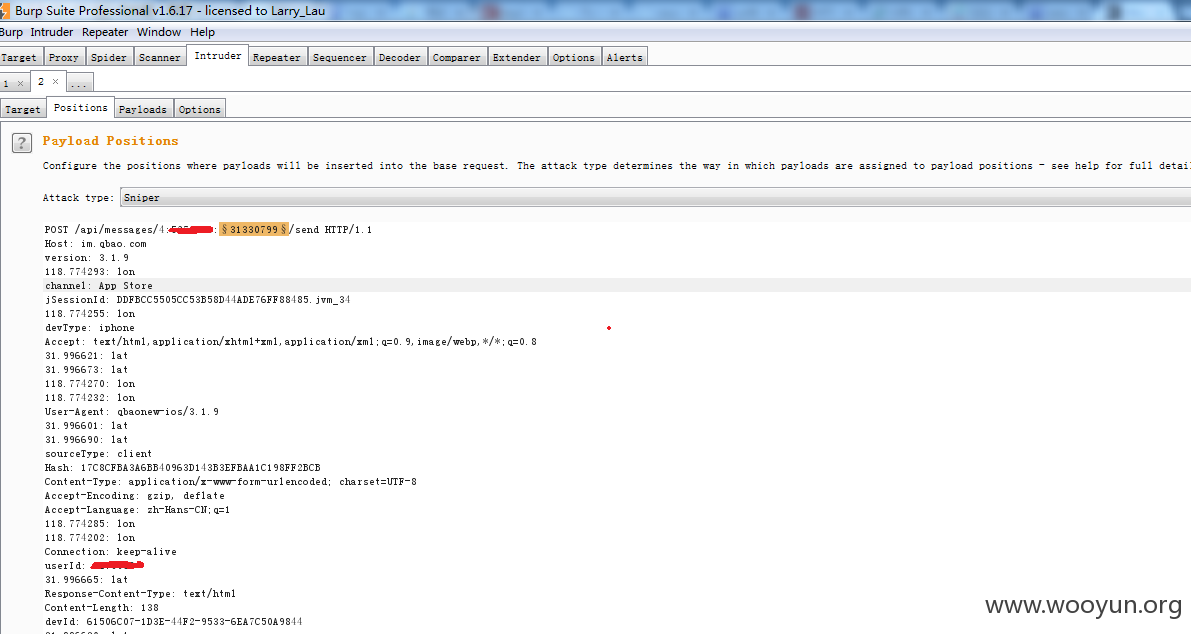Click the 118.774285: lon line
Viewport: 1191px width, 634px height.
pyautogui.click(x=90, y=523)
